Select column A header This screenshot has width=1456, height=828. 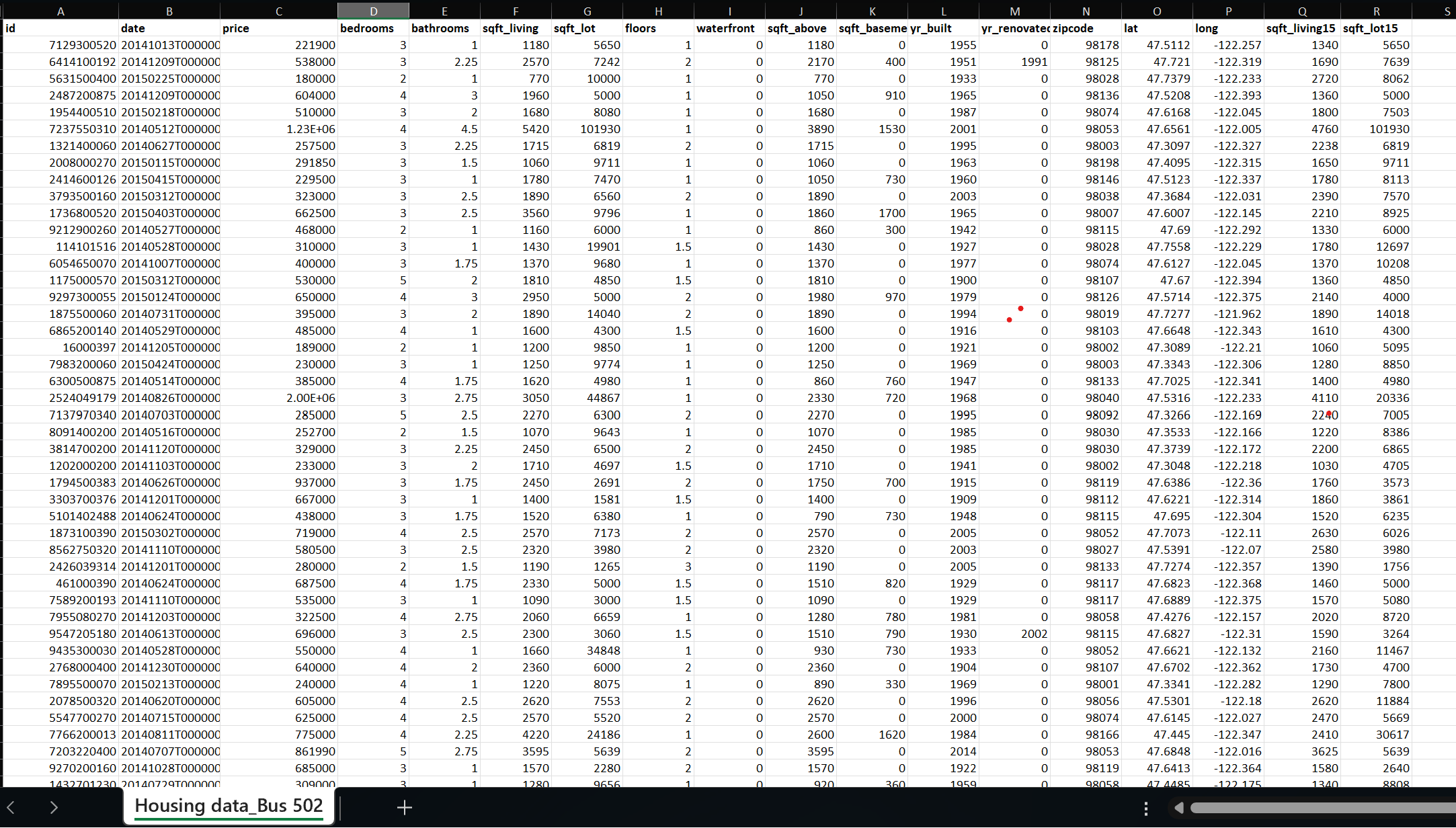[60, 11]
